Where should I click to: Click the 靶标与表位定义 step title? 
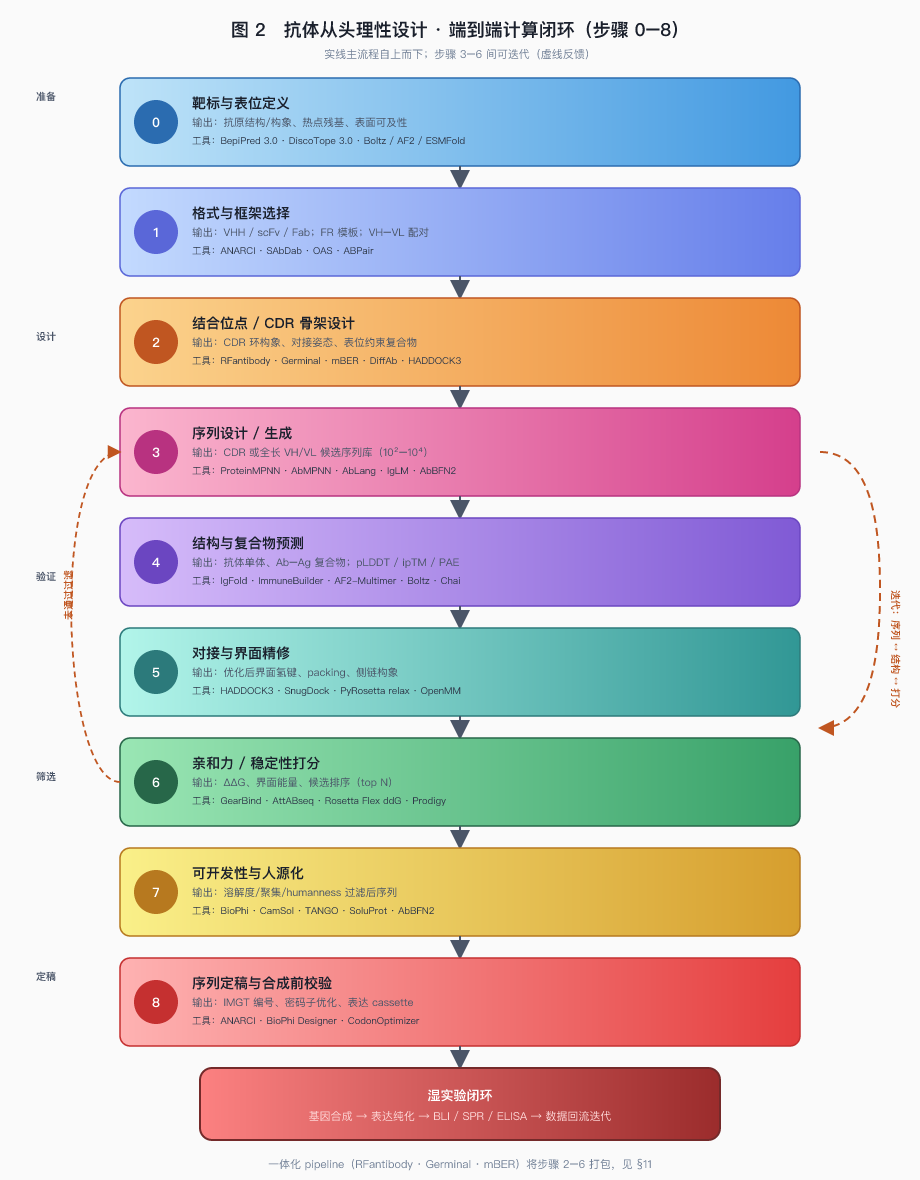pyautogui.click(x=241, y=103)
